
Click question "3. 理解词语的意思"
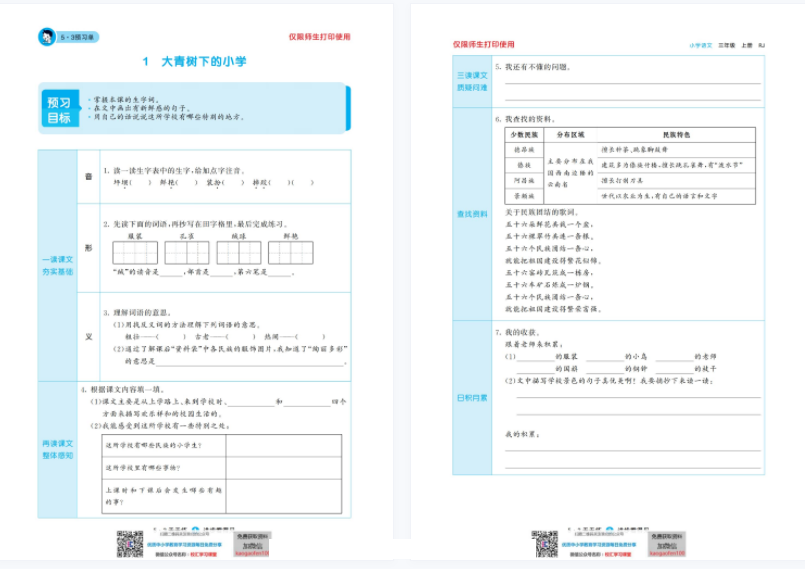(x=137, y=312)
